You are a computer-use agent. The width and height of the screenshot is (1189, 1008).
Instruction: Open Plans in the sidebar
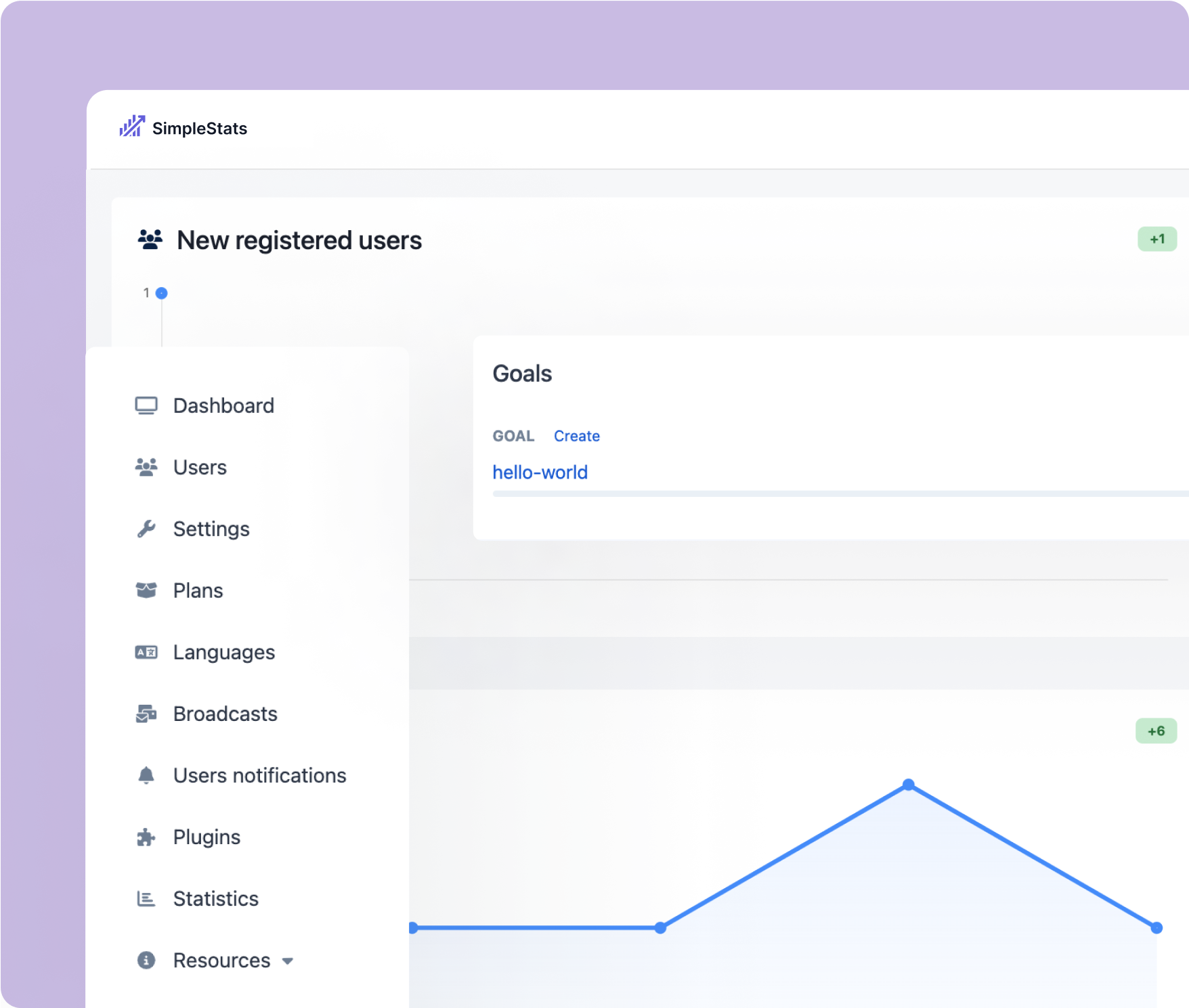click(x=198, y=590)
